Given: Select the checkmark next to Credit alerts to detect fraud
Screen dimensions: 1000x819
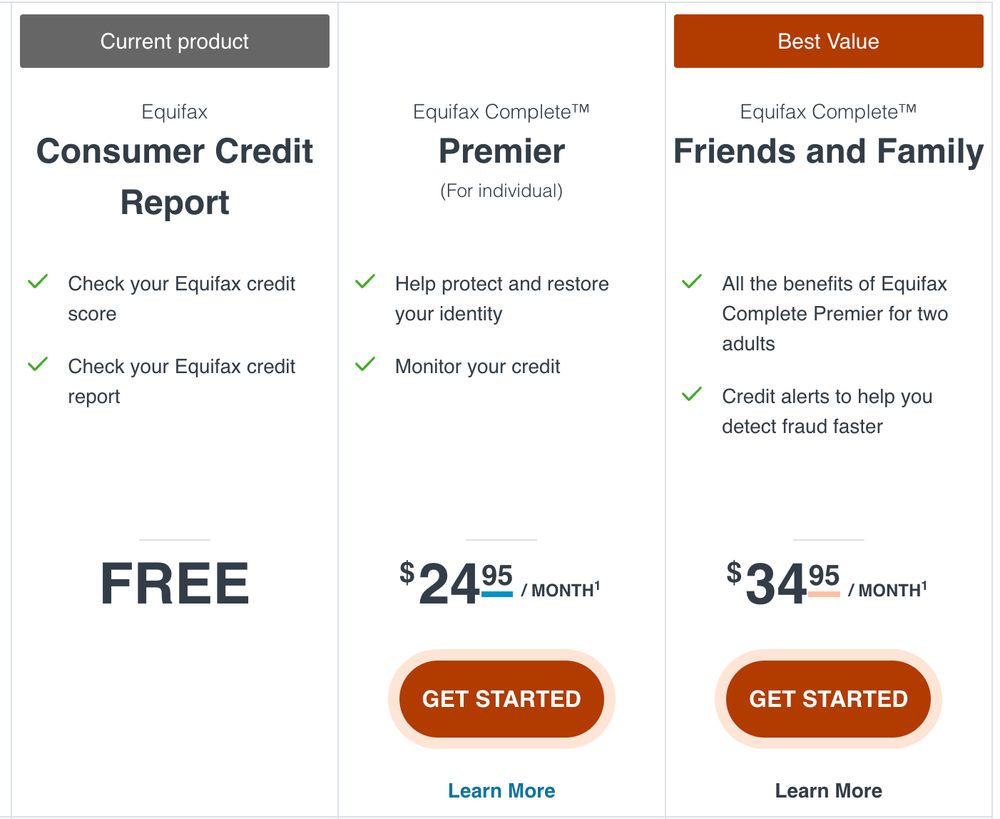Looking at the screenshot, I should click(691, 396).
